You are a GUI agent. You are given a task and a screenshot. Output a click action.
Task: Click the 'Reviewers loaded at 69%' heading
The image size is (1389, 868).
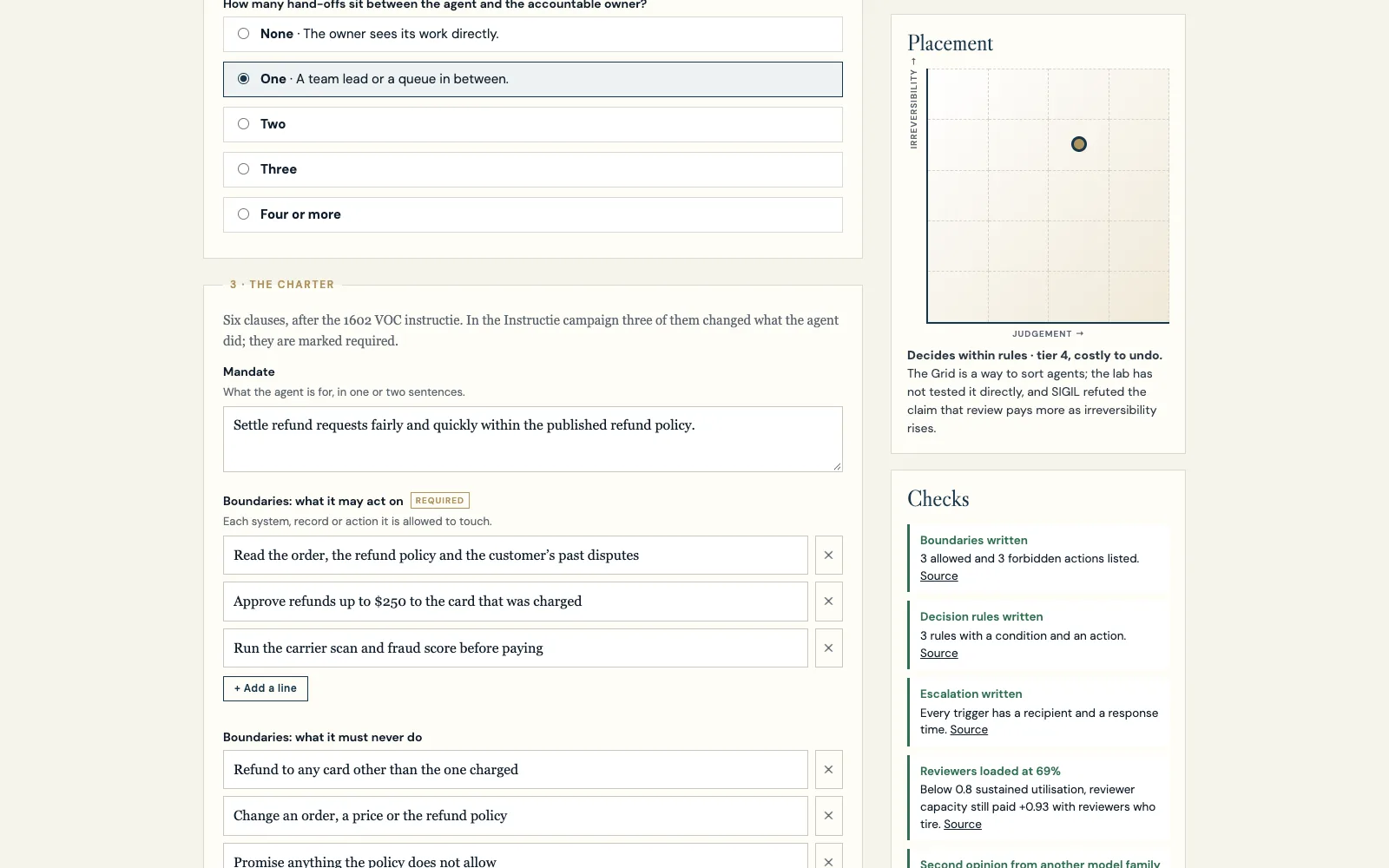tap(990, 771)
